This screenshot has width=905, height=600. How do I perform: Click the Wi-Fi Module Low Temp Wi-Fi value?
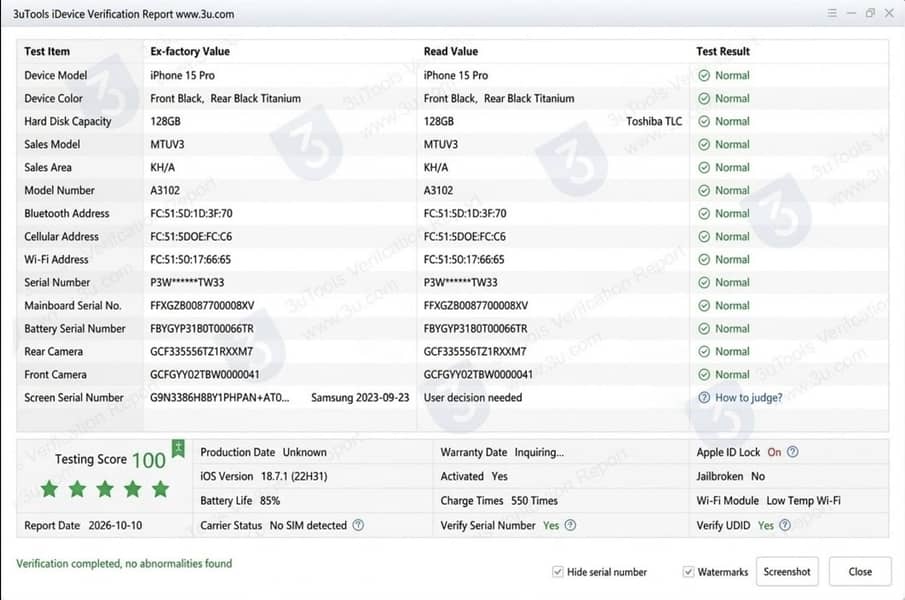tap(803, 501)
